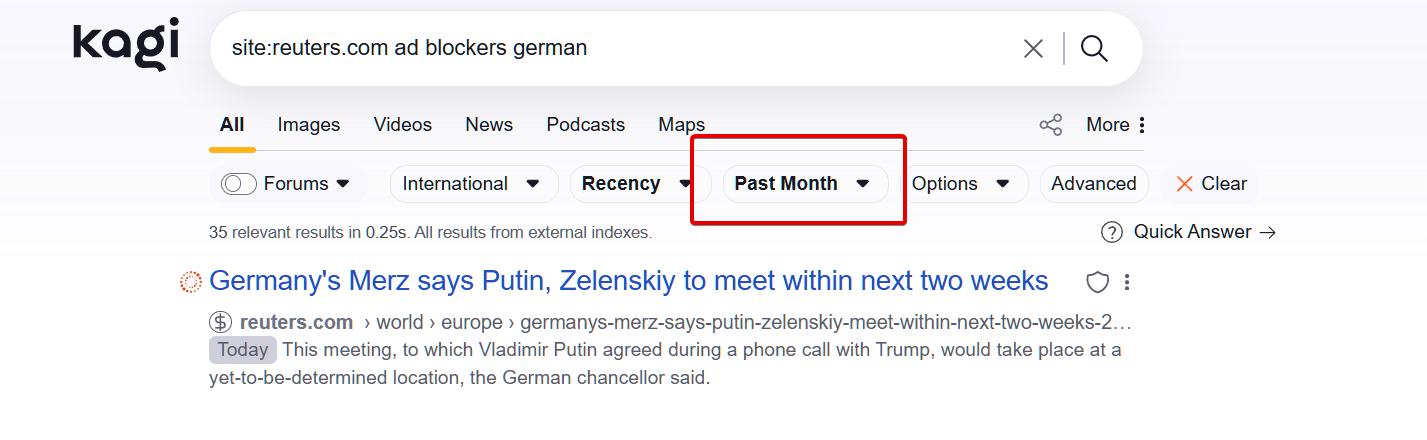Clear the search query with X icon
The image size is (1427, 440).
tap(1033, 48)
